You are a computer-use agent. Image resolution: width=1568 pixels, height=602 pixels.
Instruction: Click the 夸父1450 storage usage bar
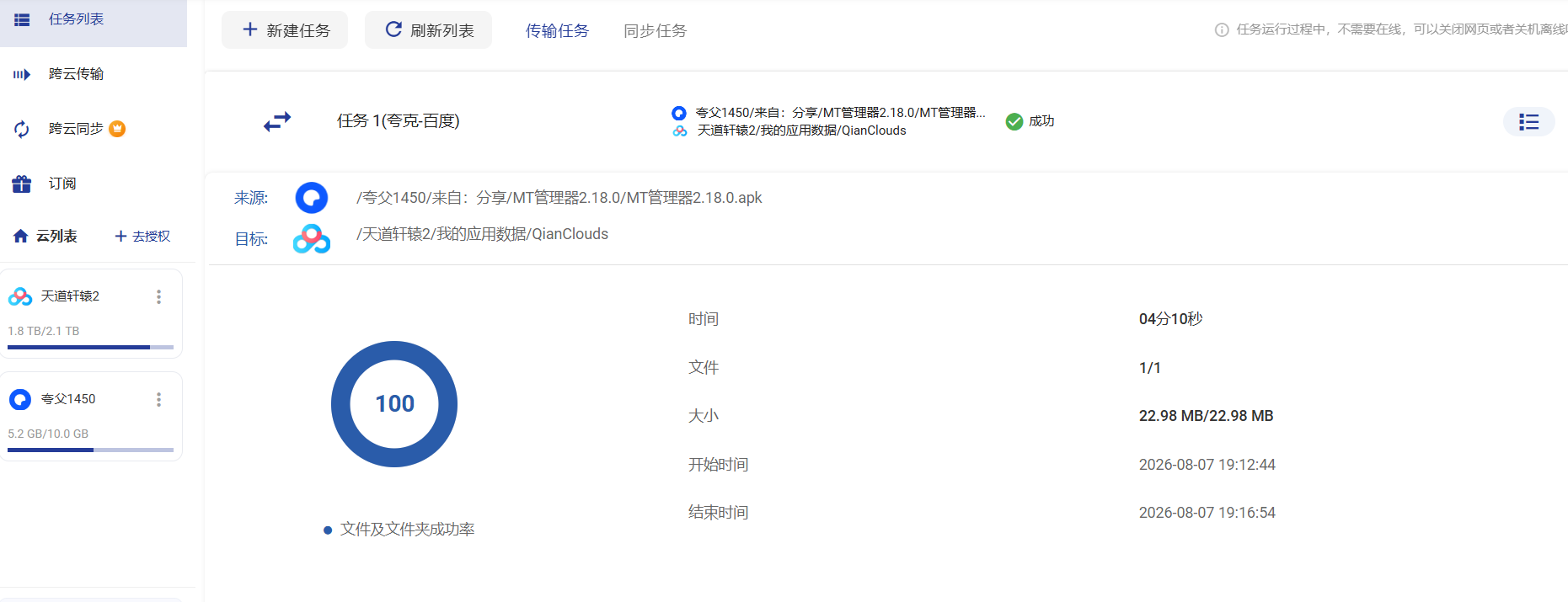(x=90, y=450)
